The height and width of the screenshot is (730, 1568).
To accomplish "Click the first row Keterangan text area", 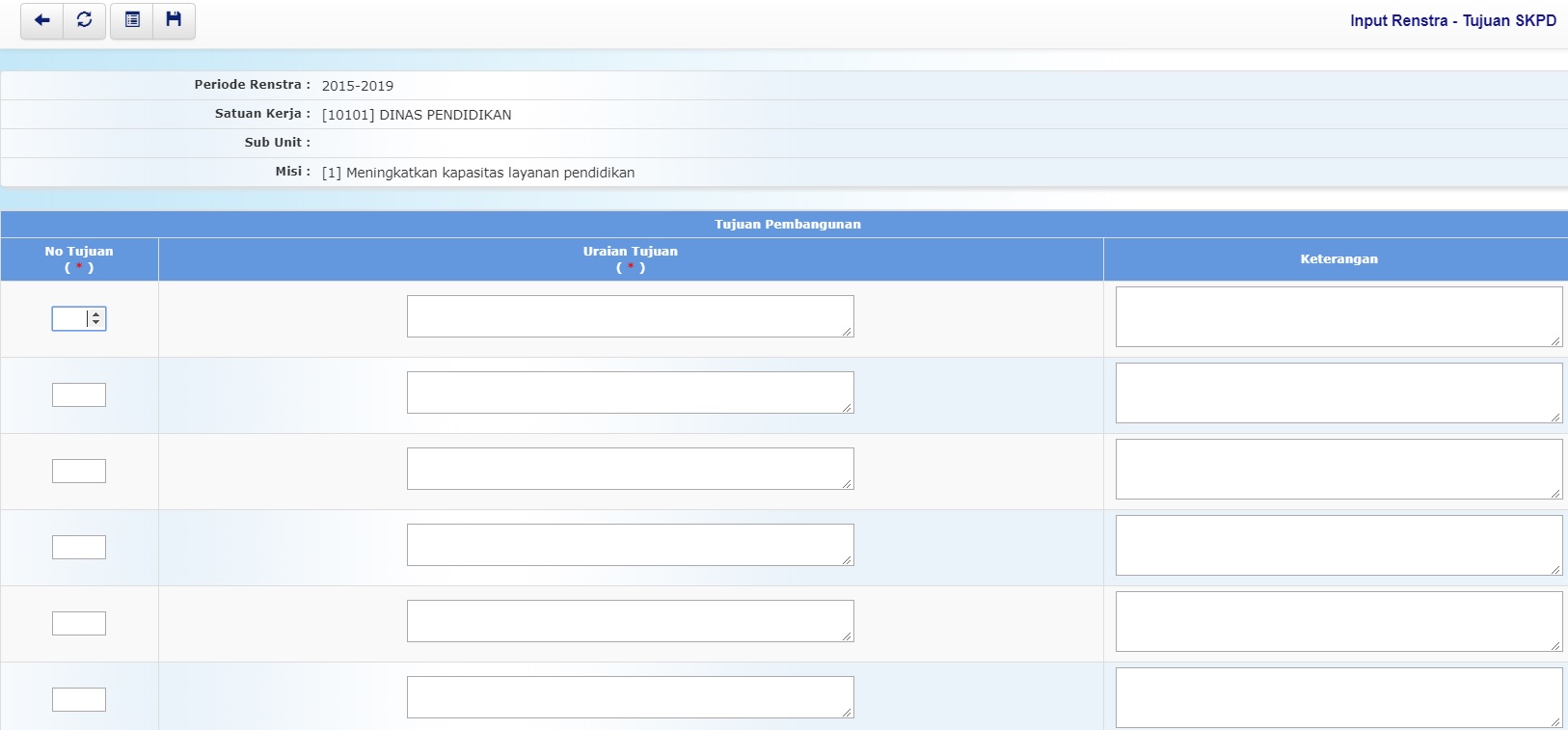I will click(1338, 316).
